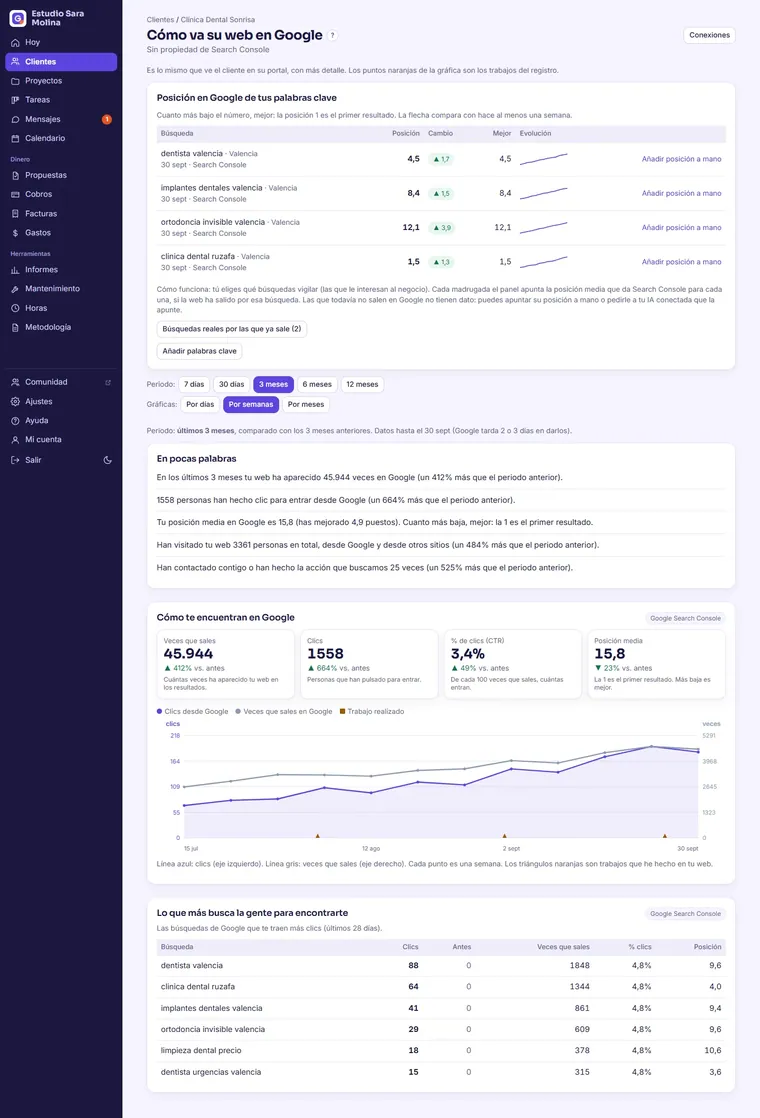Click the Propuestas document icon
Viewport: 760px width, 1118px height.
[x=15, y=175]
